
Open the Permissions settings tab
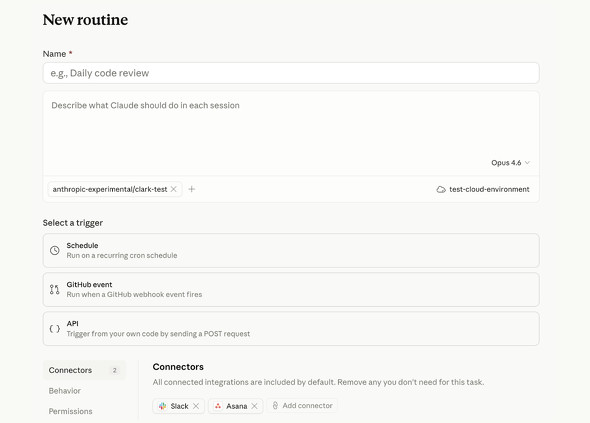pyautogui.click(x=70, y=411)
